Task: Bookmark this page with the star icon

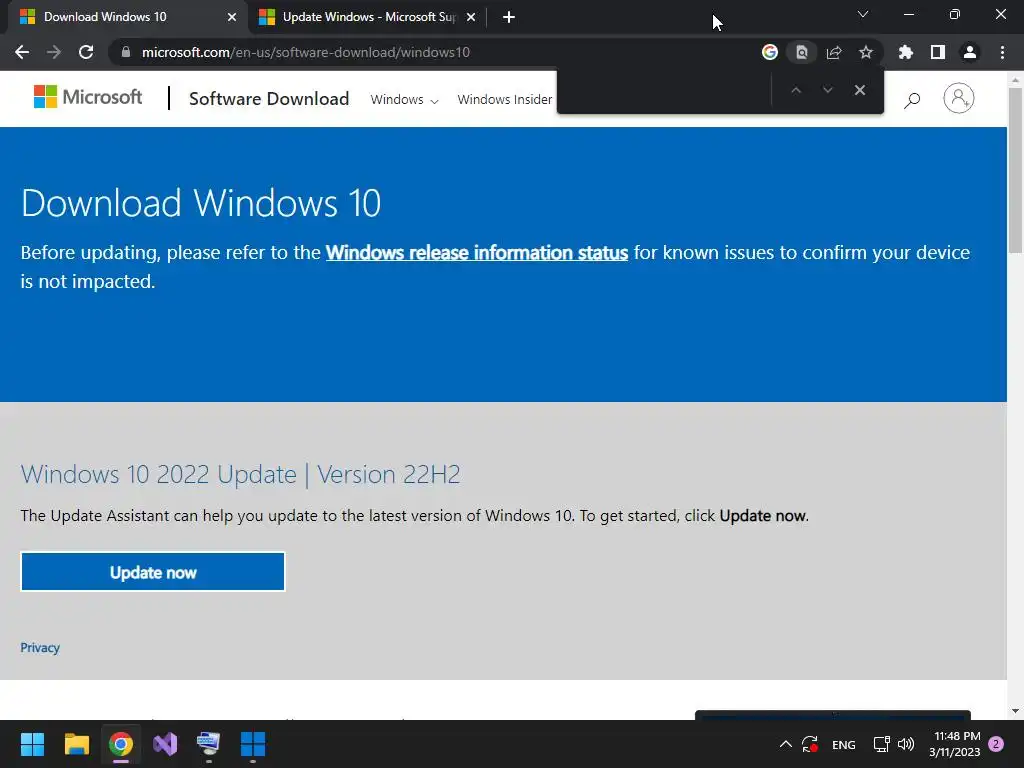Action: [x=866, y=52]
